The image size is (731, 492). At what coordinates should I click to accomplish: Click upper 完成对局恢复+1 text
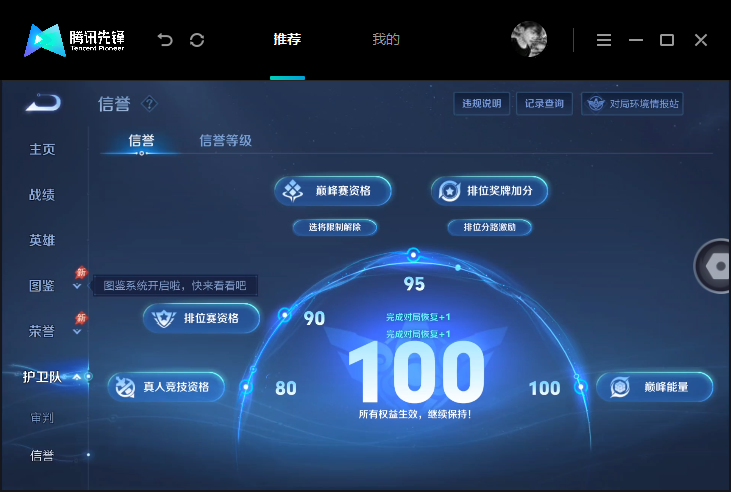click(x=418, y=317)
